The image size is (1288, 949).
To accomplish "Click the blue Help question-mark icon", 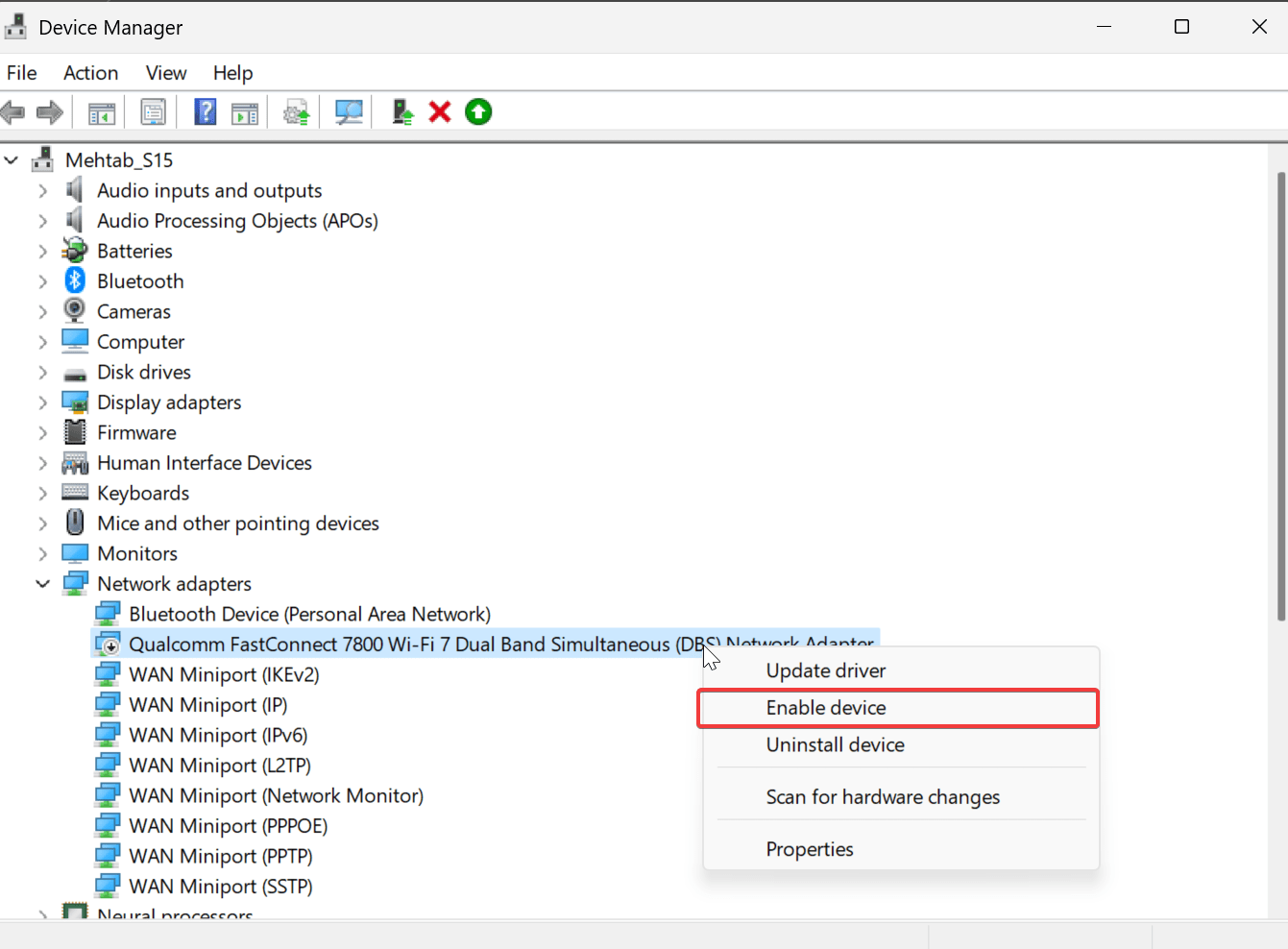I will click(x=206, y=112).
